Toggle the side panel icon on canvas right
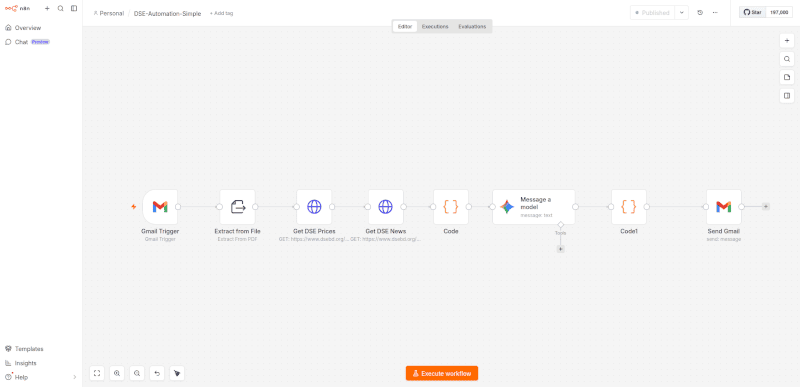Viewport: 800px width, 387px height. (787, 95)
